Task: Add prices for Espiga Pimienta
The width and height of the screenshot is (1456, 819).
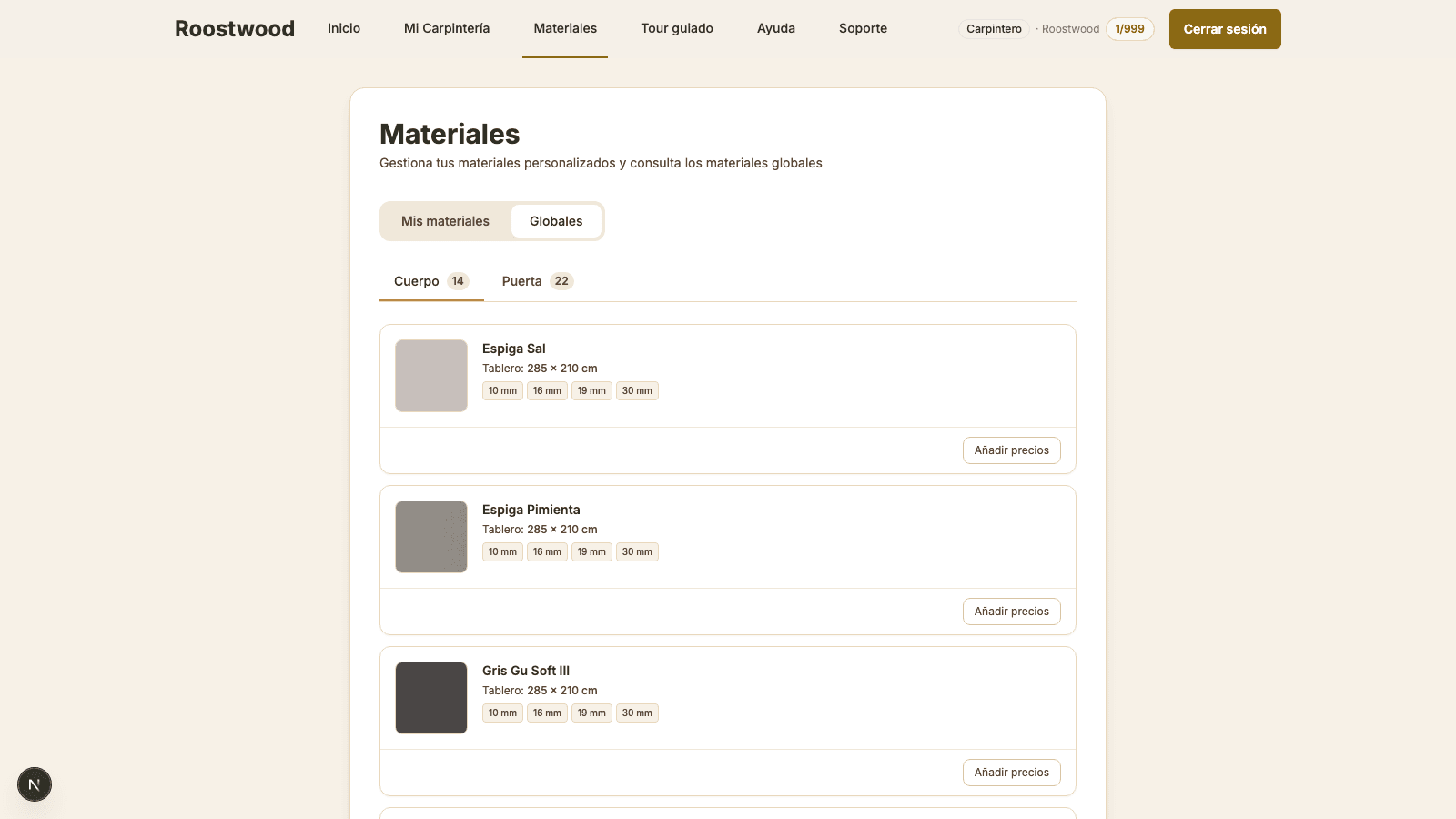Action: 1012,612
